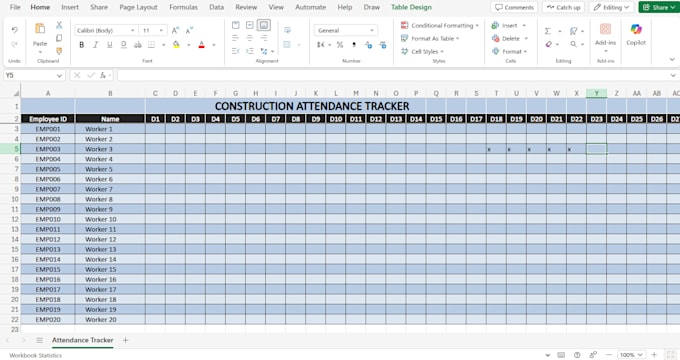Click the Paste clipboard icon
Screen dimensions: 680x360
tap(40, 29)
